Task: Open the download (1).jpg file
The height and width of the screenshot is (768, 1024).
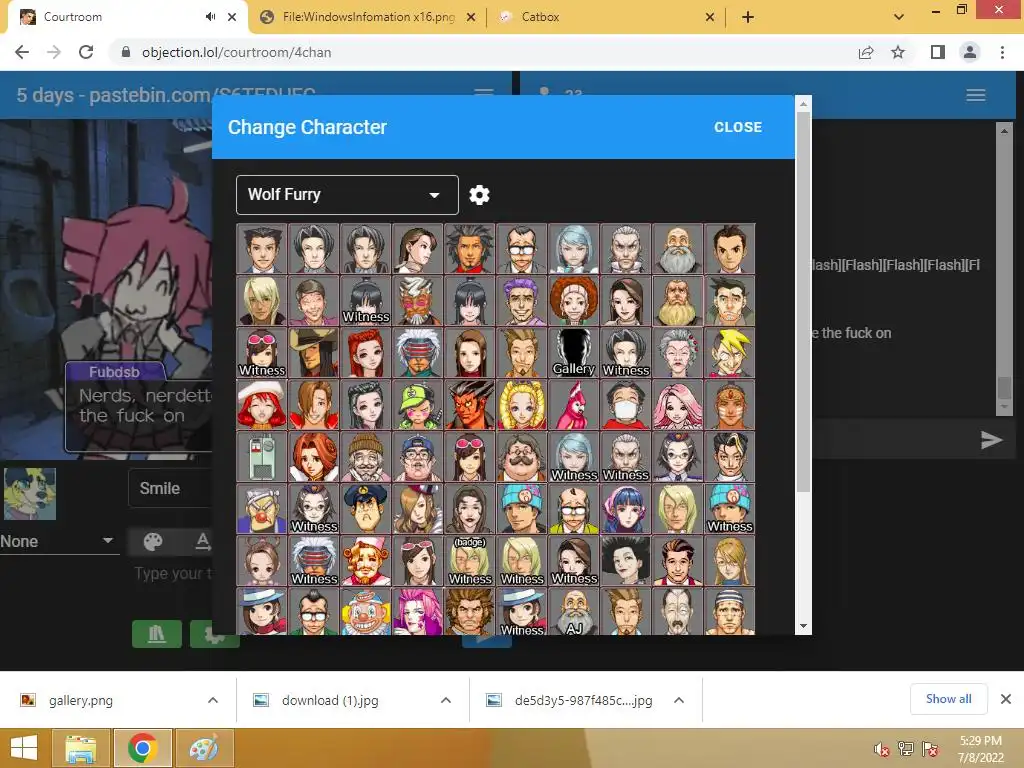Action: 330,700
